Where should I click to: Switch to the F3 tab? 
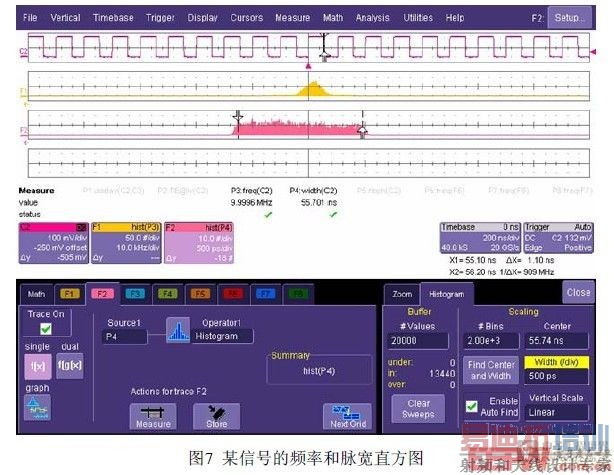135,294
